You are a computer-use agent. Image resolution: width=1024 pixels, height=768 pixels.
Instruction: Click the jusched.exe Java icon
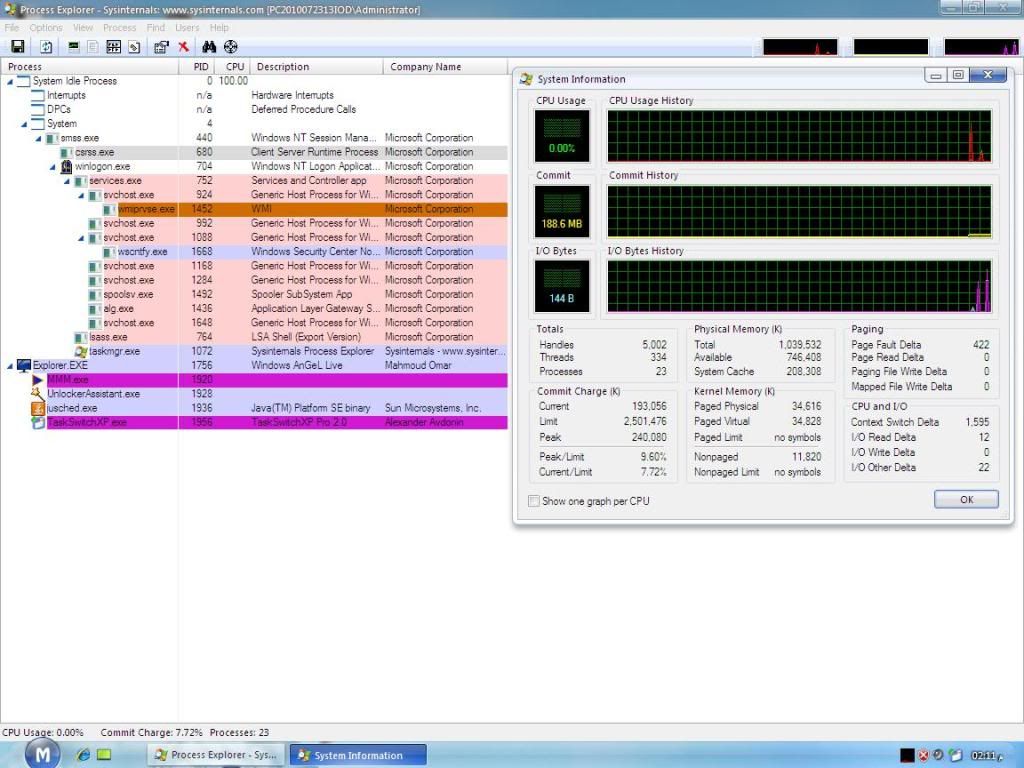coord(38,408)
